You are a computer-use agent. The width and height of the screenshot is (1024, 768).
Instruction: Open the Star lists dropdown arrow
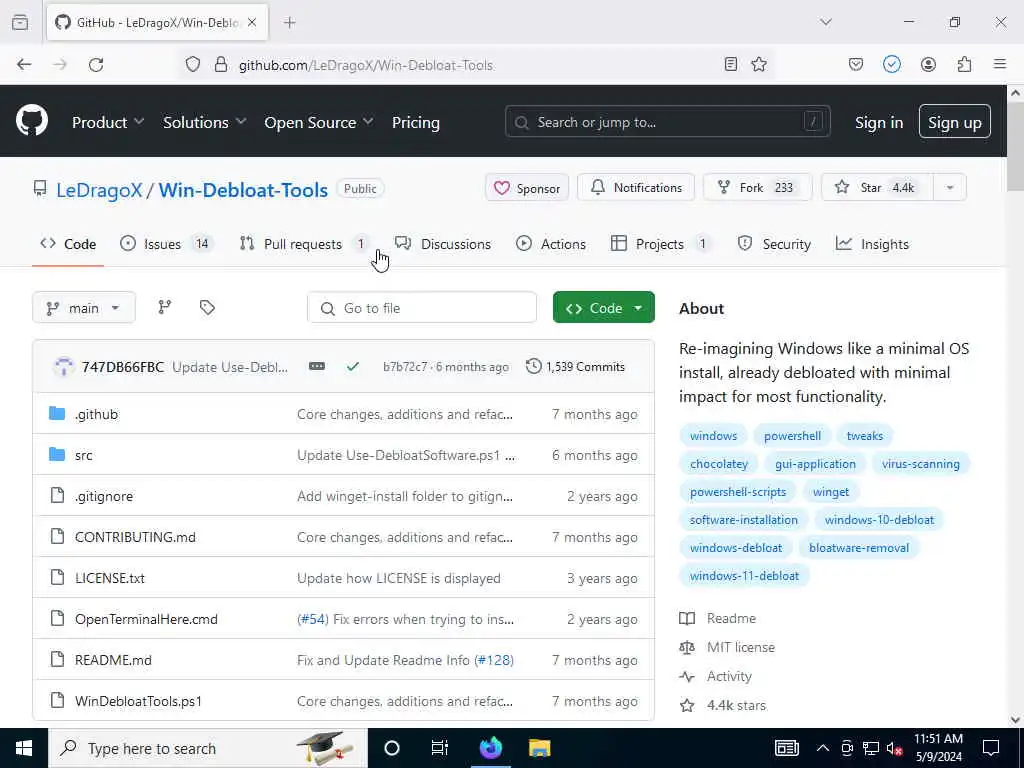[x=950, y=187]
